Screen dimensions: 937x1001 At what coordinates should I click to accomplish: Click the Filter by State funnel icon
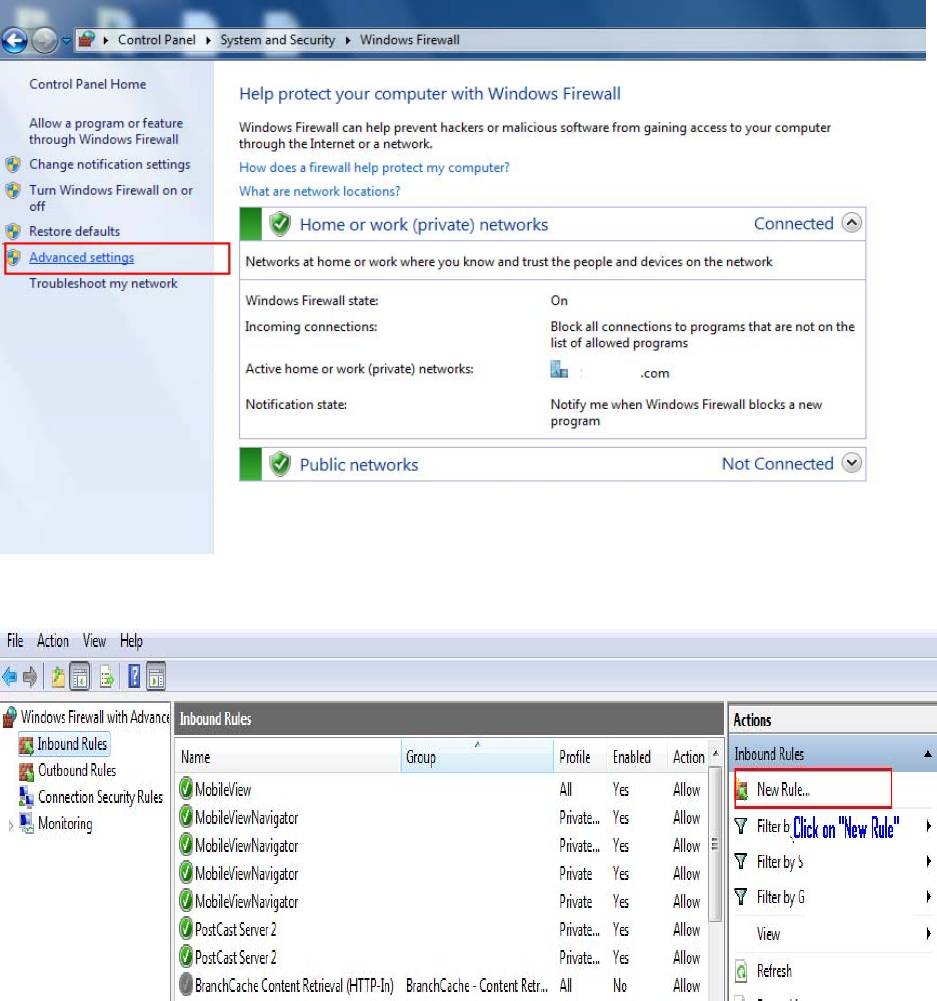(741, 862)
